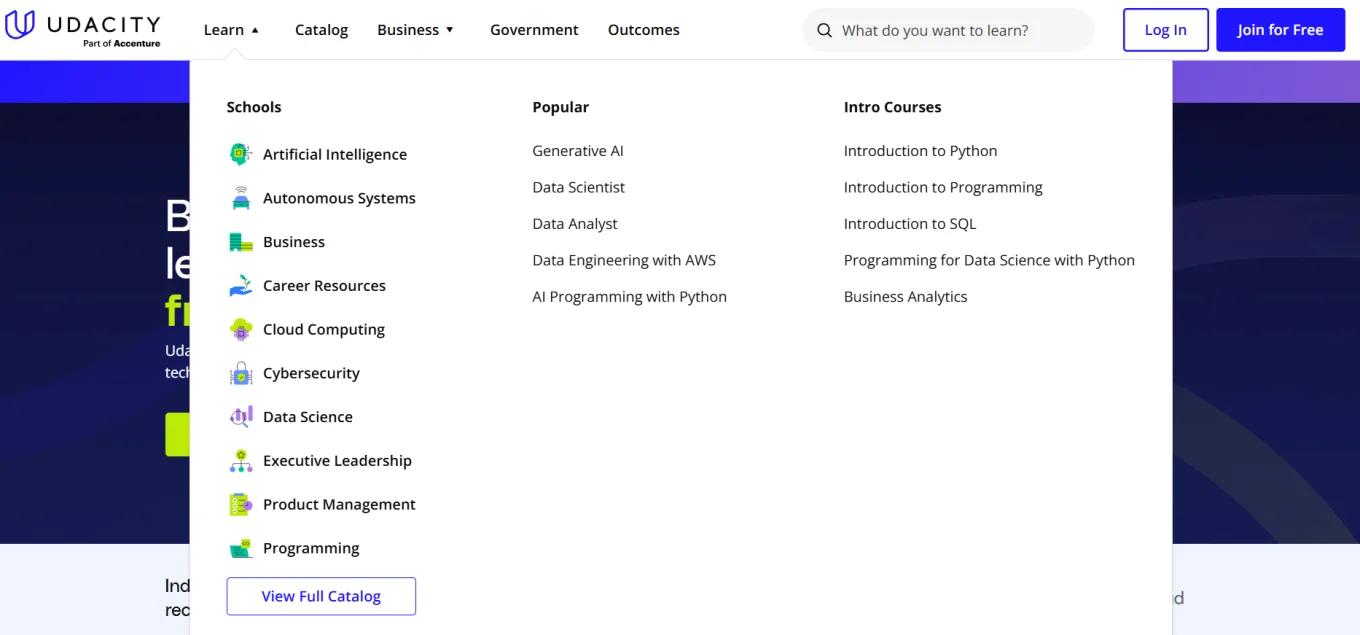
Task: Click the Artificial Intelligence school icon
Action: [x=240, y=154]
